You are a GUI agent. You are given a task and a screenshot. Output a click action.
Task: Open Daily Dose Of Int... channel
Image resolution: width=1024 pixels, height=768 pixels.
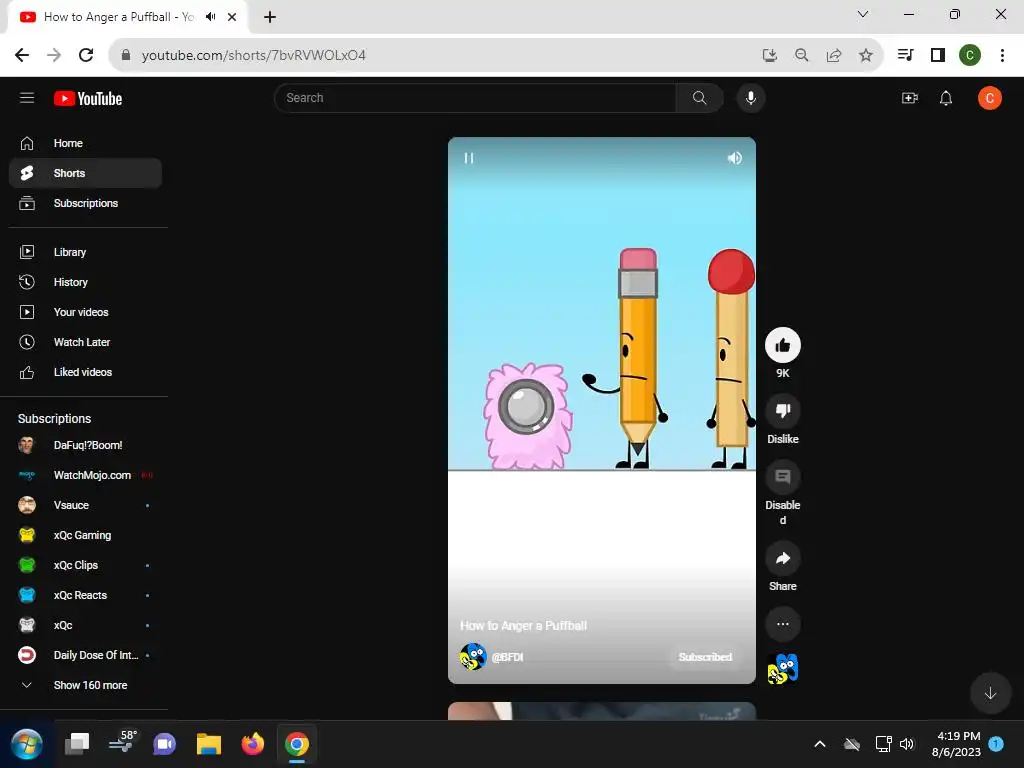(x=86, y=655)
